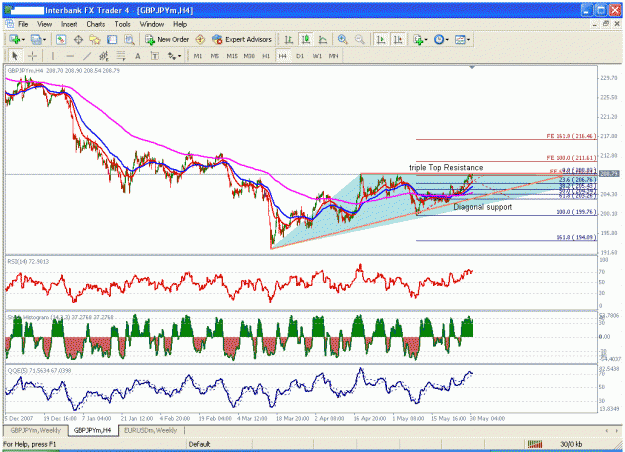Switch to M1 timeframe
The image size is (625, 452).
[198, 56]
